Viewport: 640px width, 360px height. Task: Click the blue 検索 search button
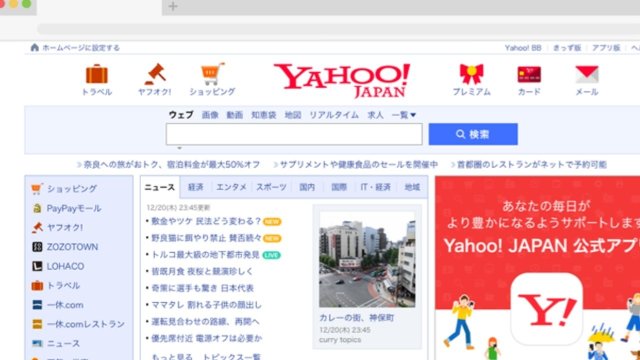pyautogui.click(x=473, y=134)
